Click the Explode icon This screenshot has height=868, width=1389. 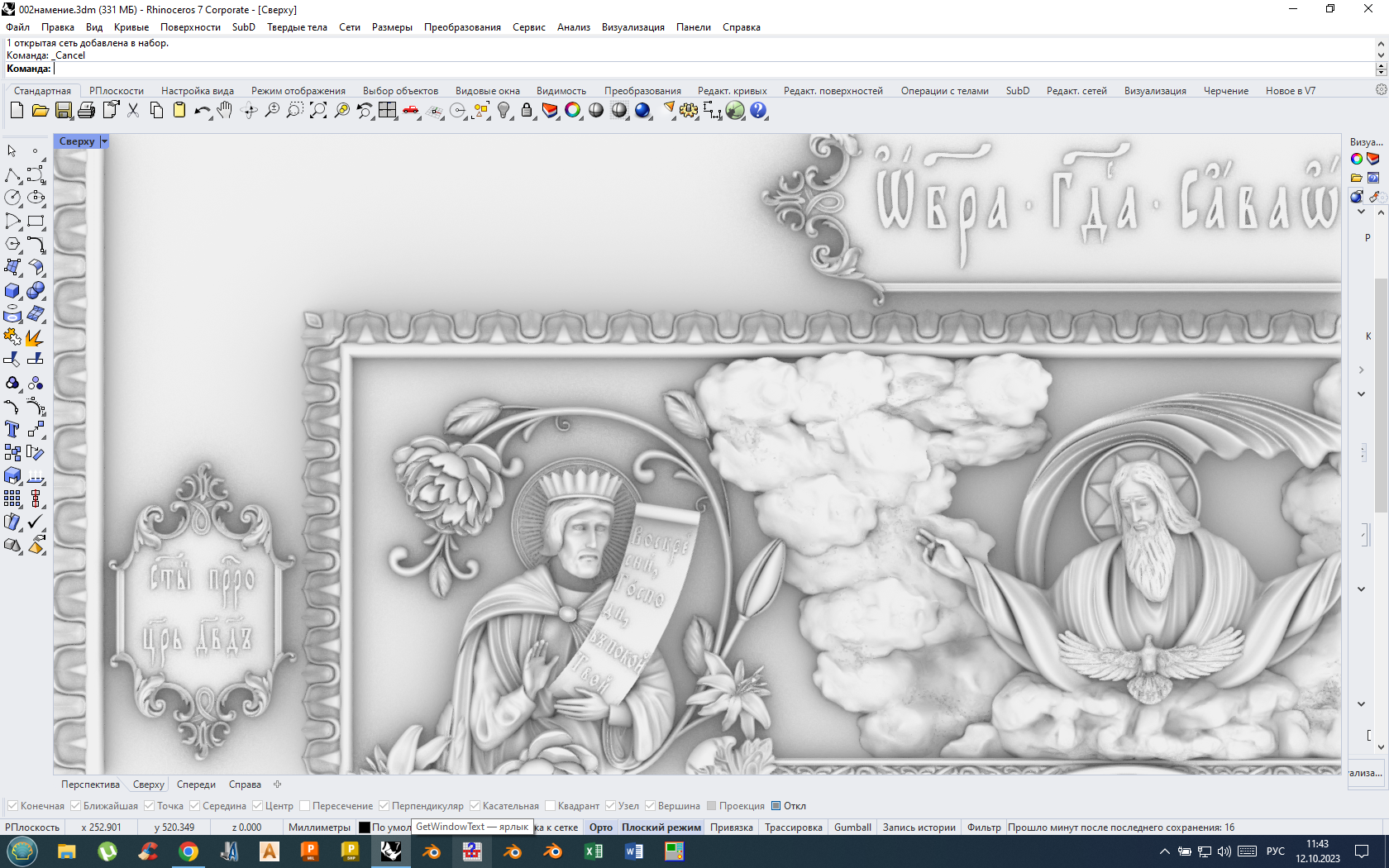click(x=36, y=336)
